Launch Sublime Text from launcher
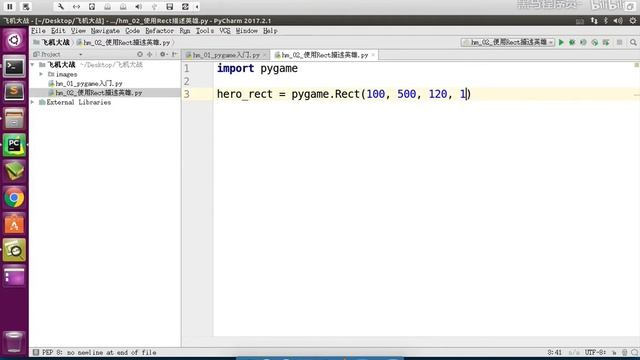 (x=14, y=92)
